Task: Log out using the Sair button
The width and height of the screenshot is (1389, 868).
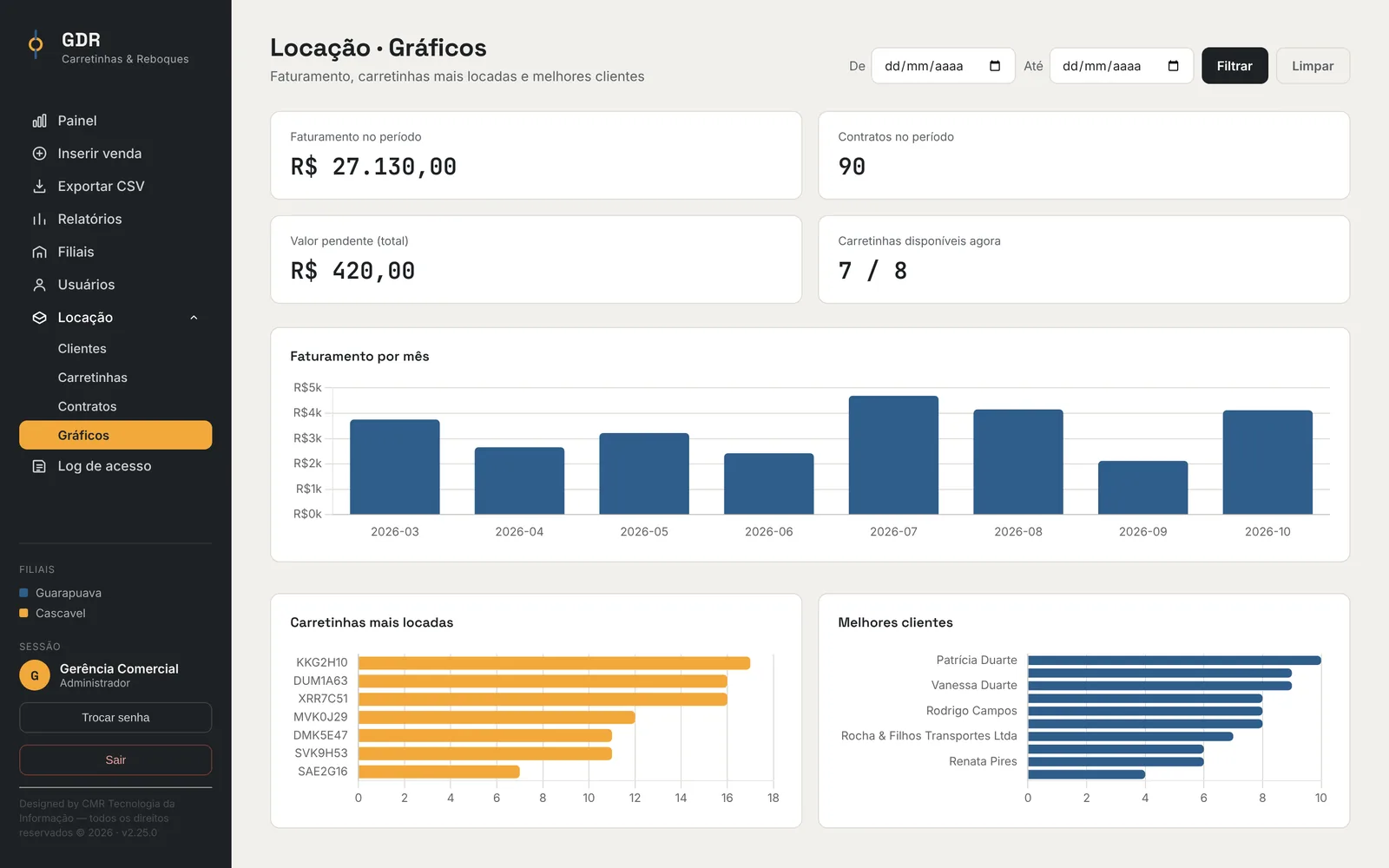Action: 115,759
